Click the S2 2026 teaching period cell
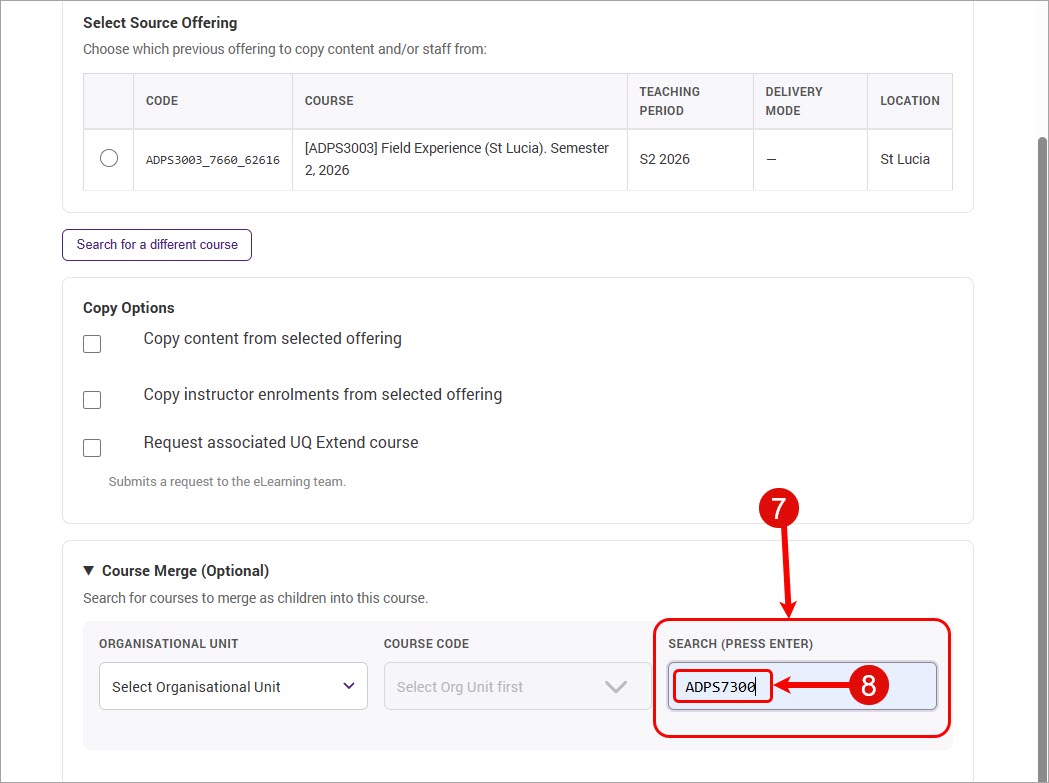This screenshot has width=1049, height=783. click(x=690, y=160)
